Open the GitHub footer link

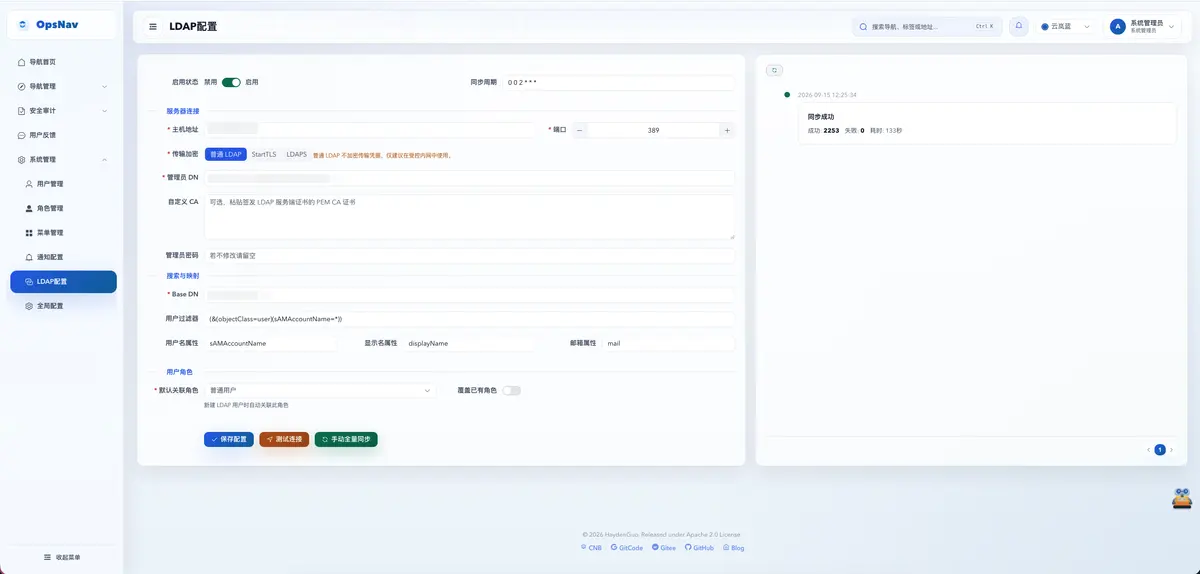pyautogui.click(x=700, y=548)
